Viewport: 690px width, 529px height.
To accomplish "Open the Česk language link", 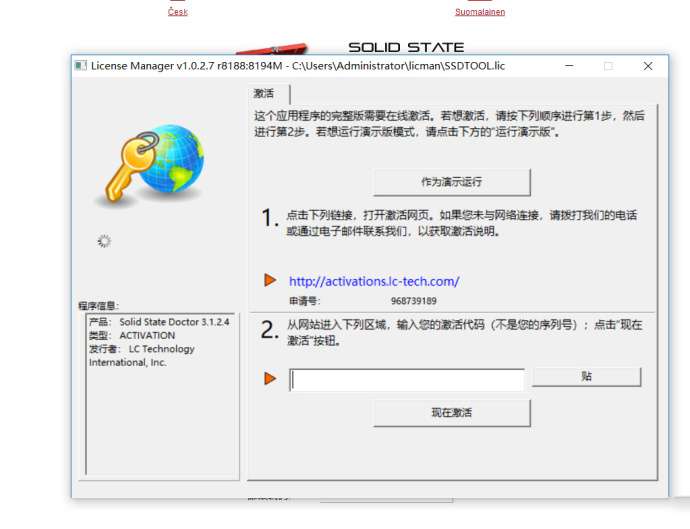I will (177, 12).
